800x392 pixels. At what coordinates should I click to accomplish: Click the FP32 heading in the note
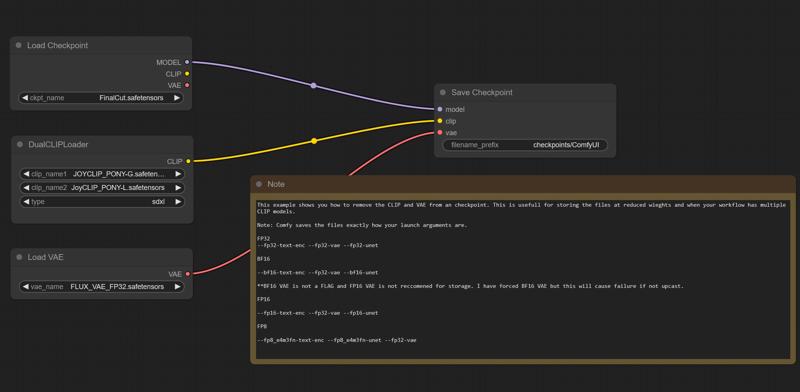coord(263,238)
